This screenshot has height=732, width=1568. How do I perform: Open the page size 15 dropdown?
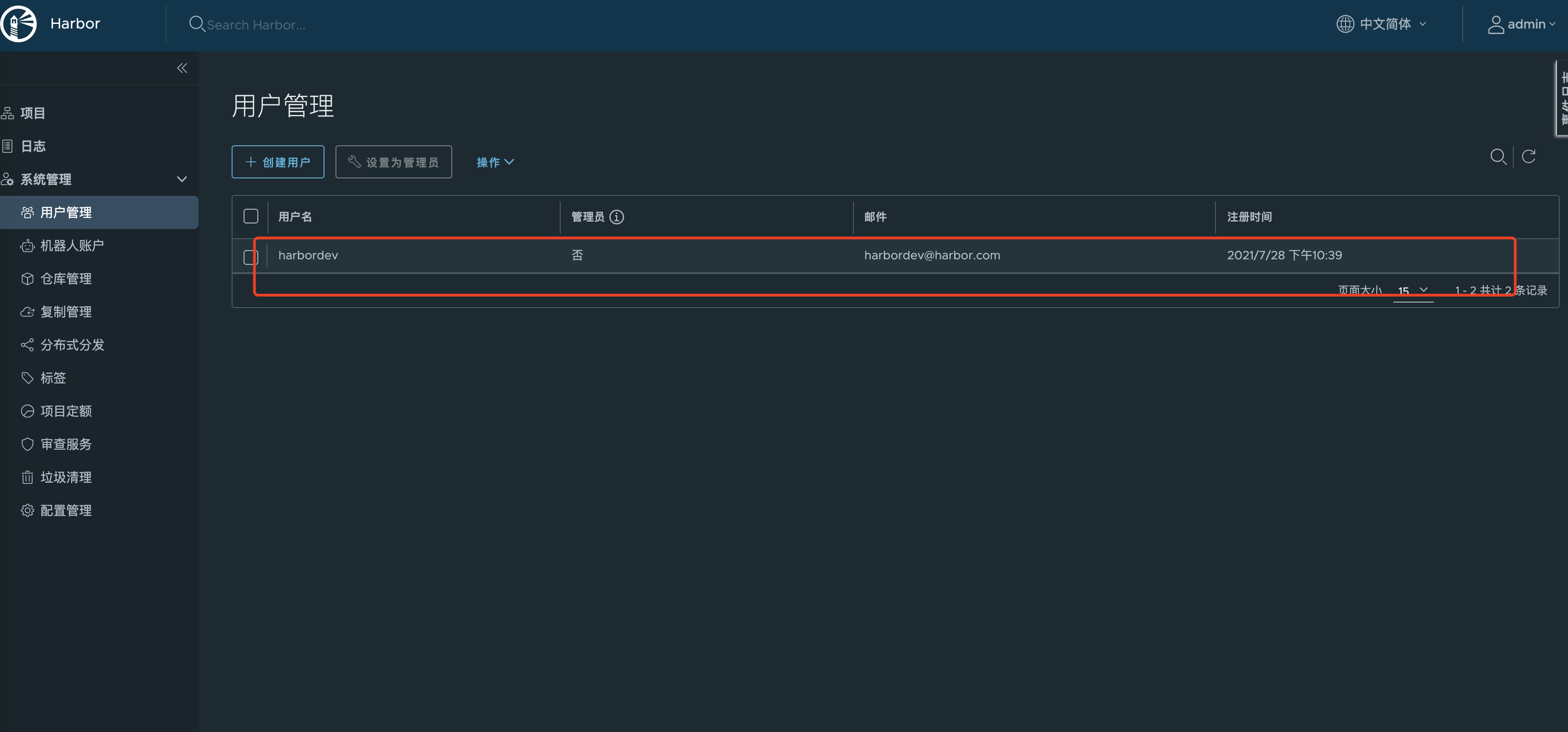click(x=1413, y=291)
